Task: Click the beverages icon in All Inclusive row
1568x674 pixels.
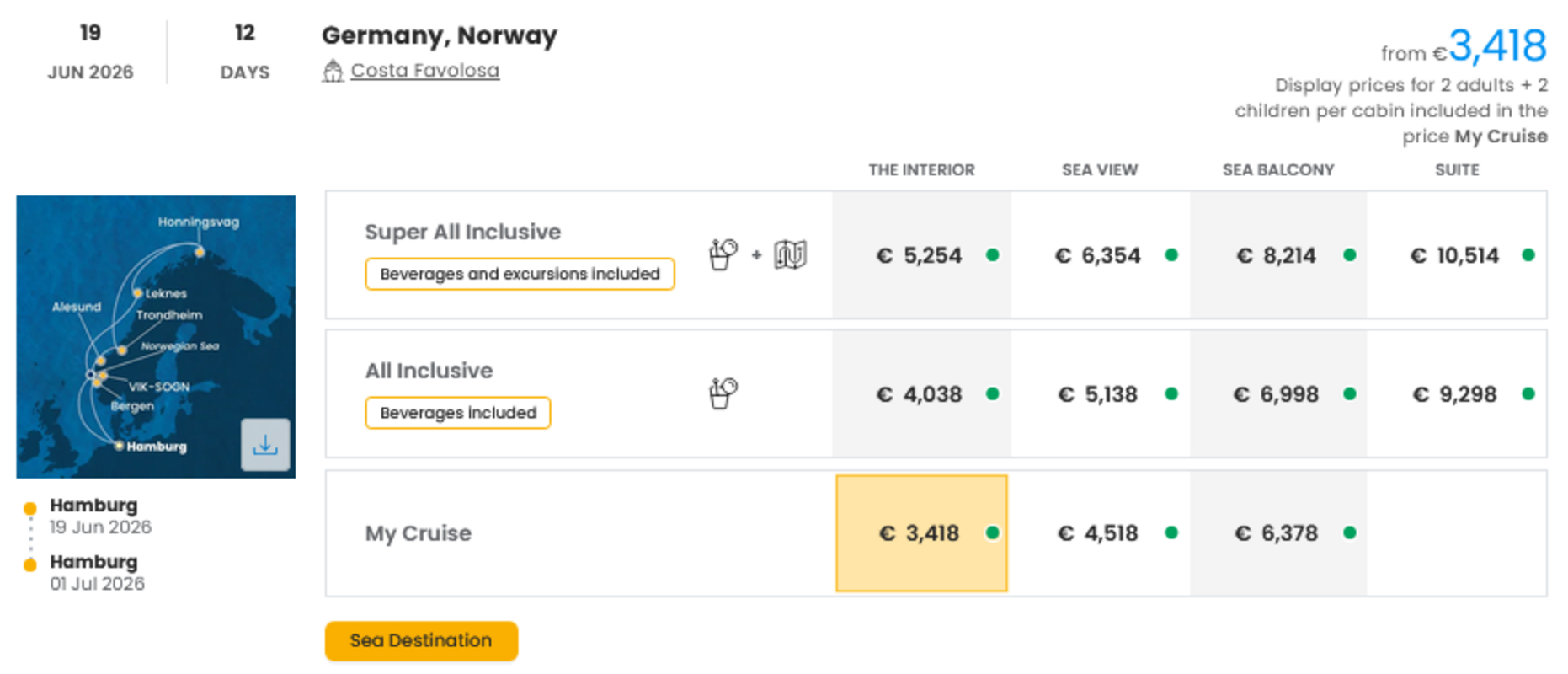Action: click(x=723, y=393)
